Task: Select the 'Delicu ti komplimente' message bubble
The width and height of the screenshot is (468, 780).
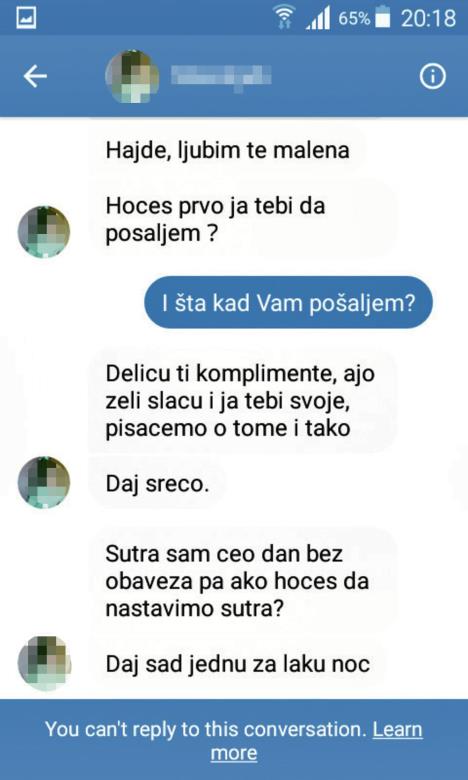Action: click(243, 400)
